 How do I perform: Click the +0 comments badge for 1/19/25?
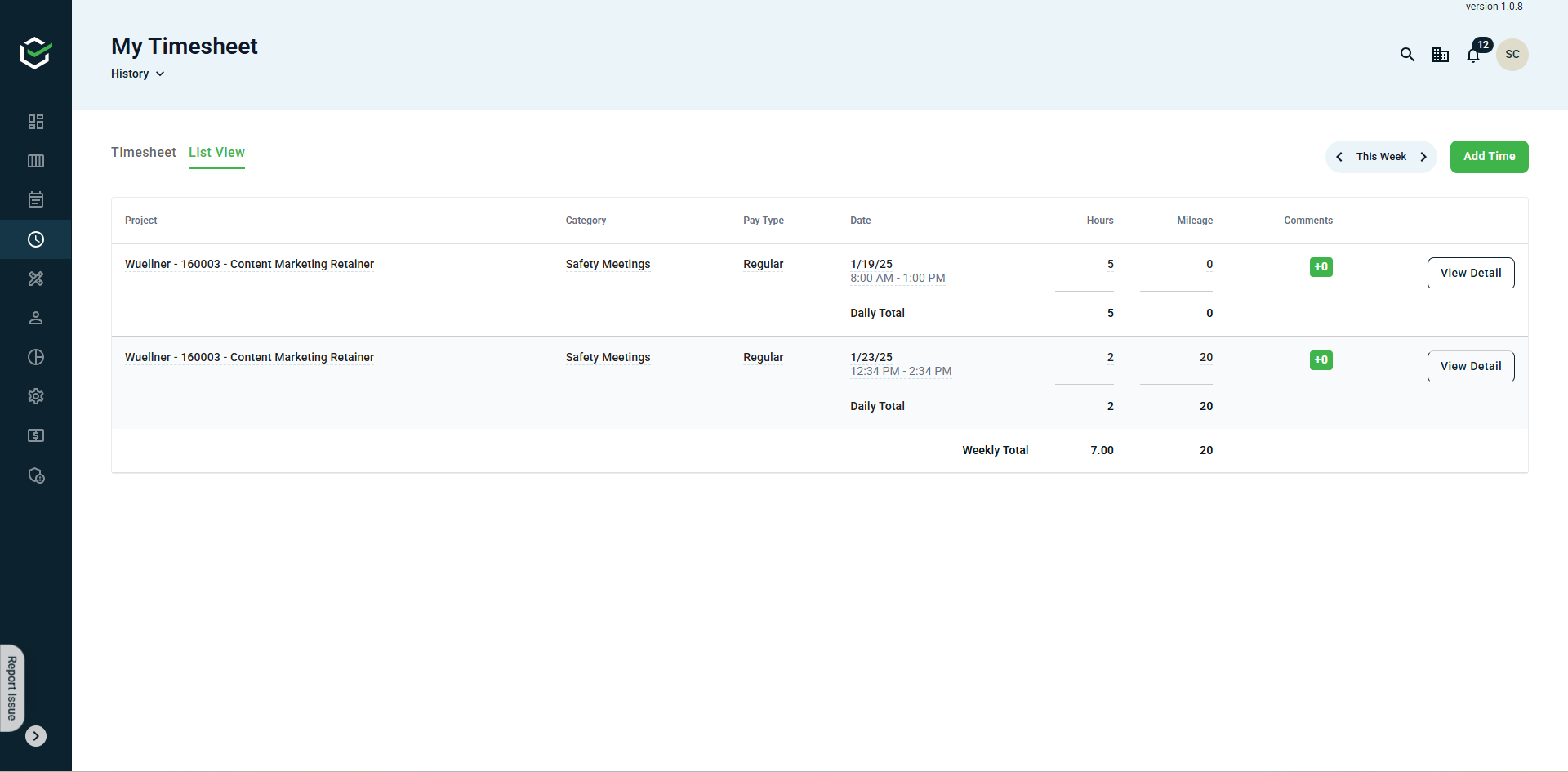[x=1321, y=267]
